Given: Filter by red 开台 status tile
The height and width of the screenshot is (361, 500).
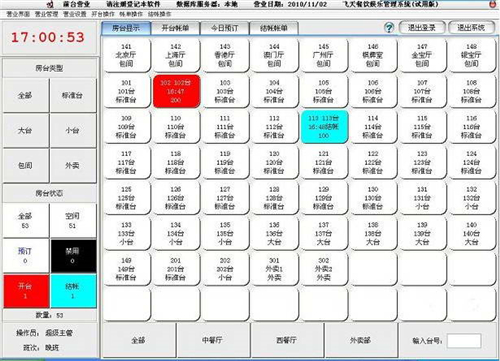Looking at the screenshot, I should point(26,291).
